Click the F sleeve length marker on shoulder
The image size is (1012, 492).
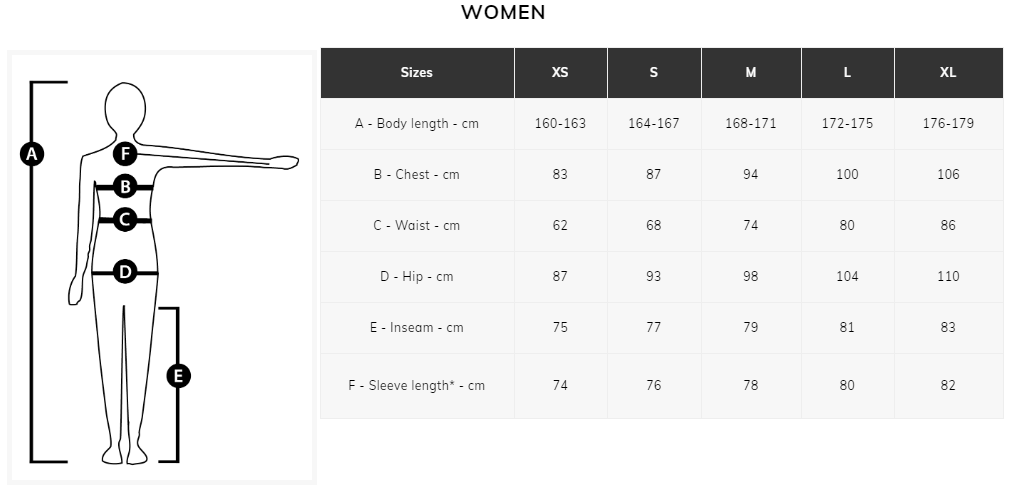(124, 154)
